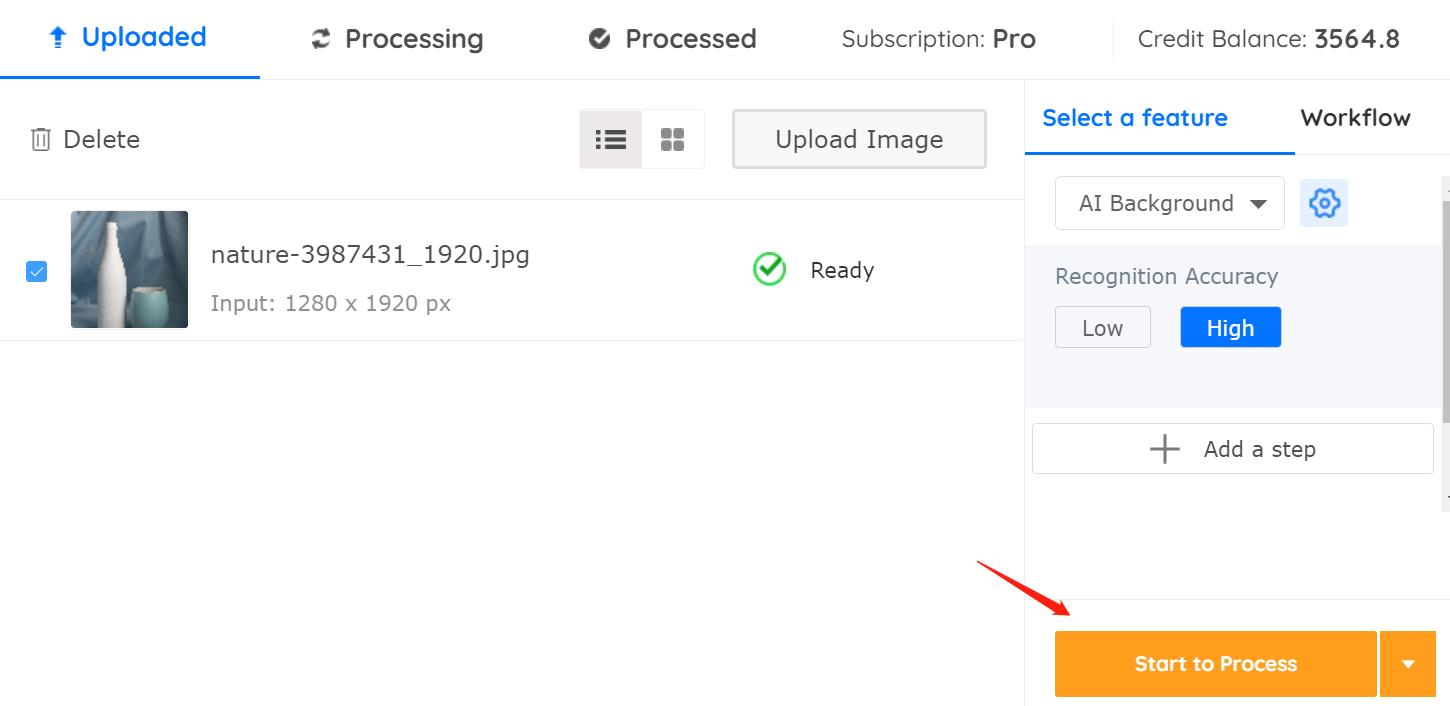This screenshot has height=706, width=1450.
Task: Switch to list view layout
Action: coord(611,139)
